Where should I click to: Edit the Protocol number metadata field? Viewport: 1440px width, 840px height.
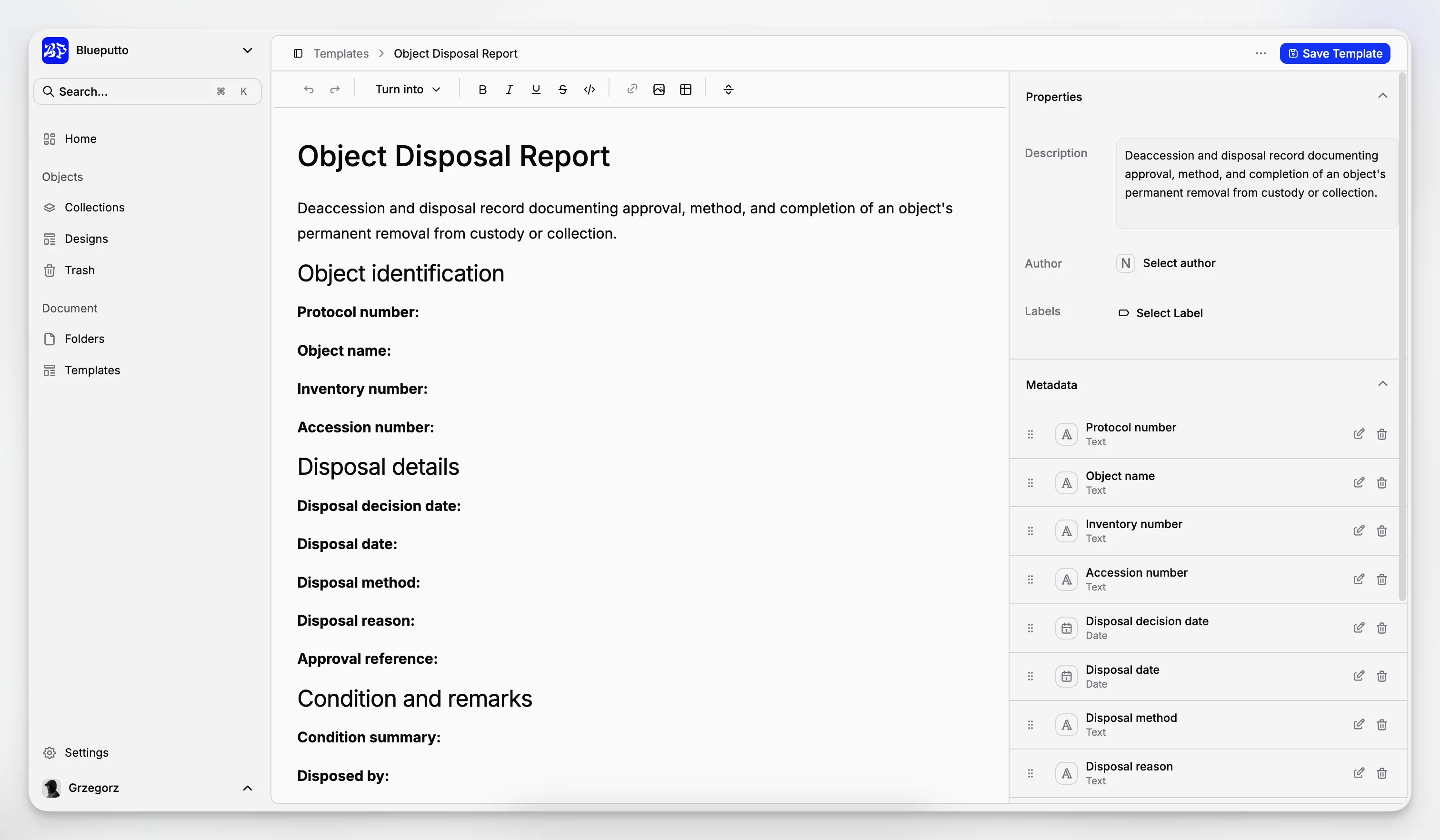pos(1359,434)
